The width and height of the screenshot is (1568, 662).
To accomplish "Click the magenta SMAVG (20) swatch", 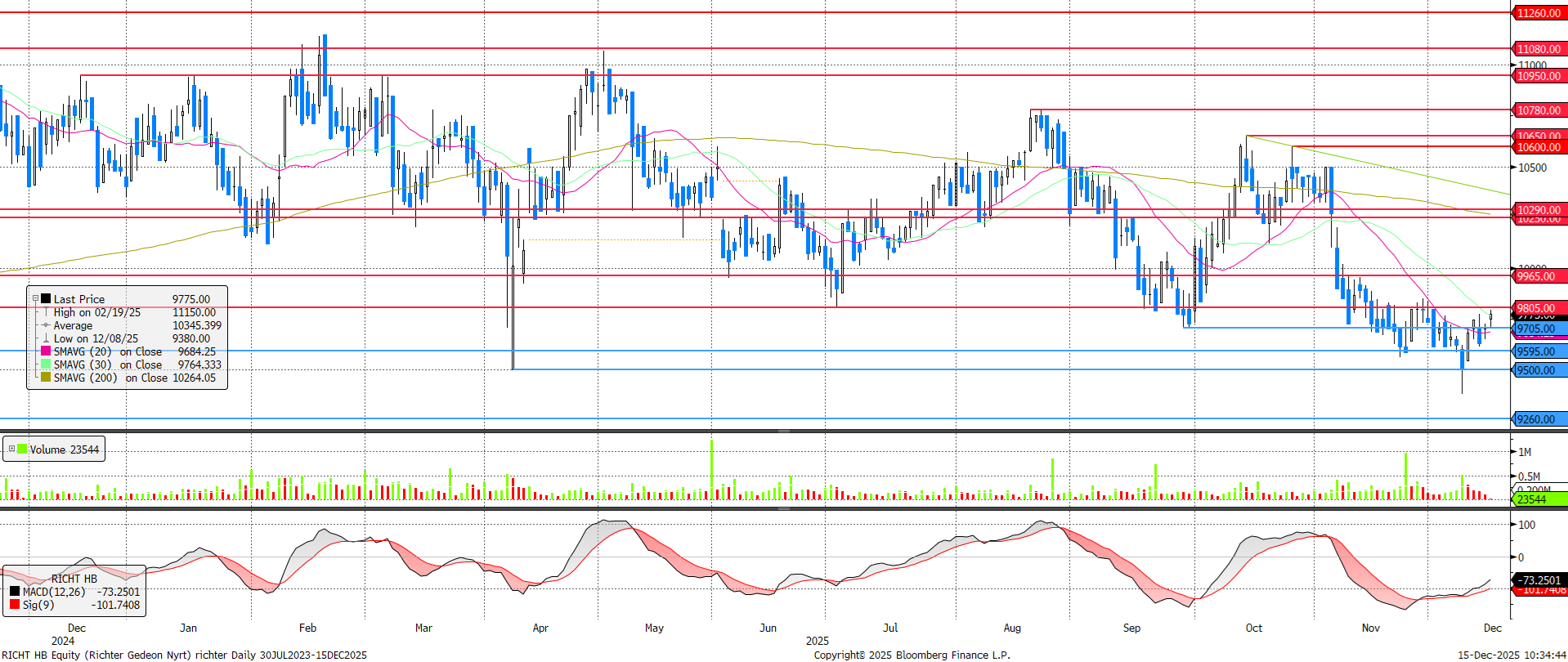I will 46,351.
